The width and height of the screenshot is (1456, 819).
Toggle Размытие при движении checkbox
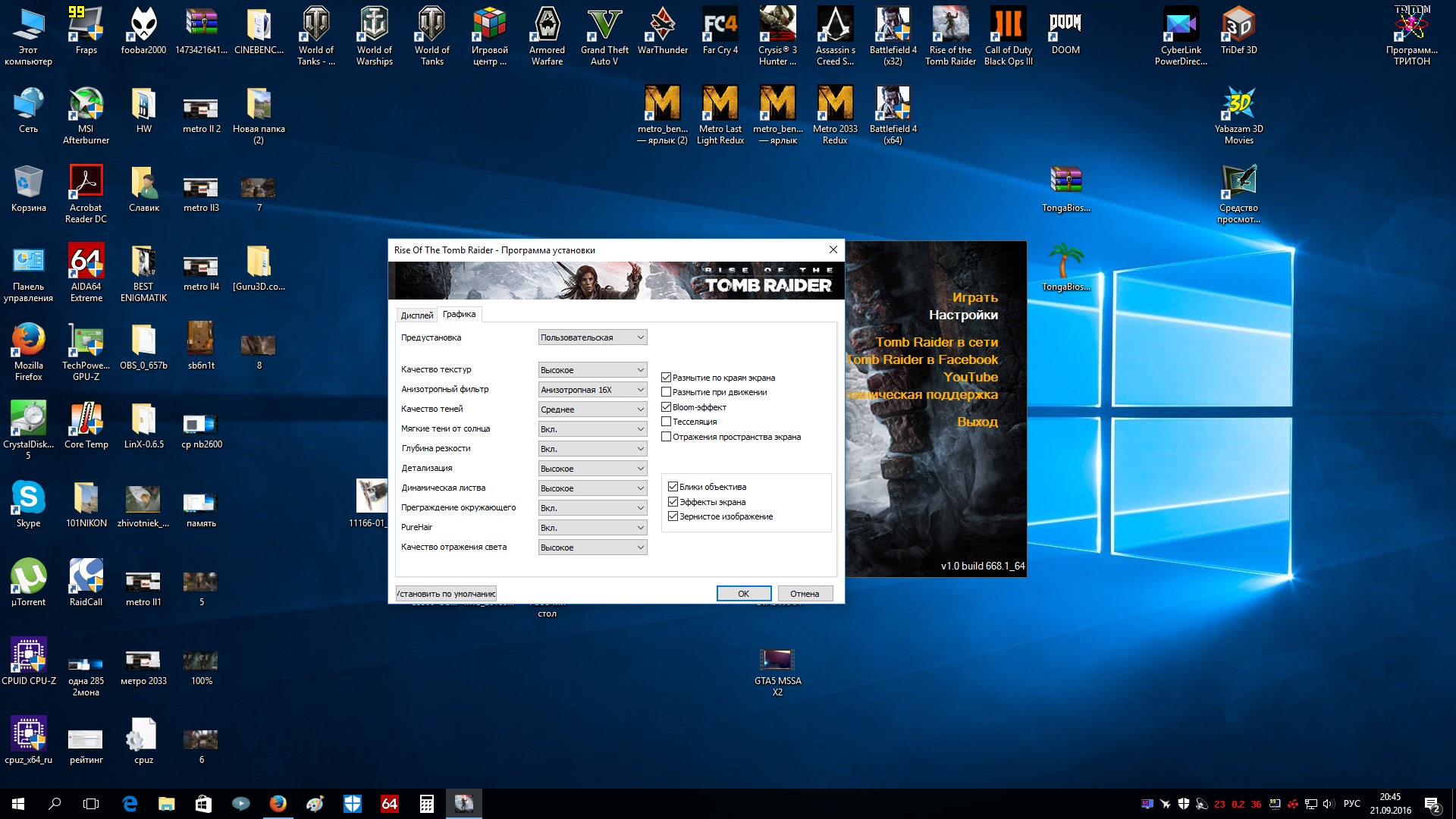point(667,392)
